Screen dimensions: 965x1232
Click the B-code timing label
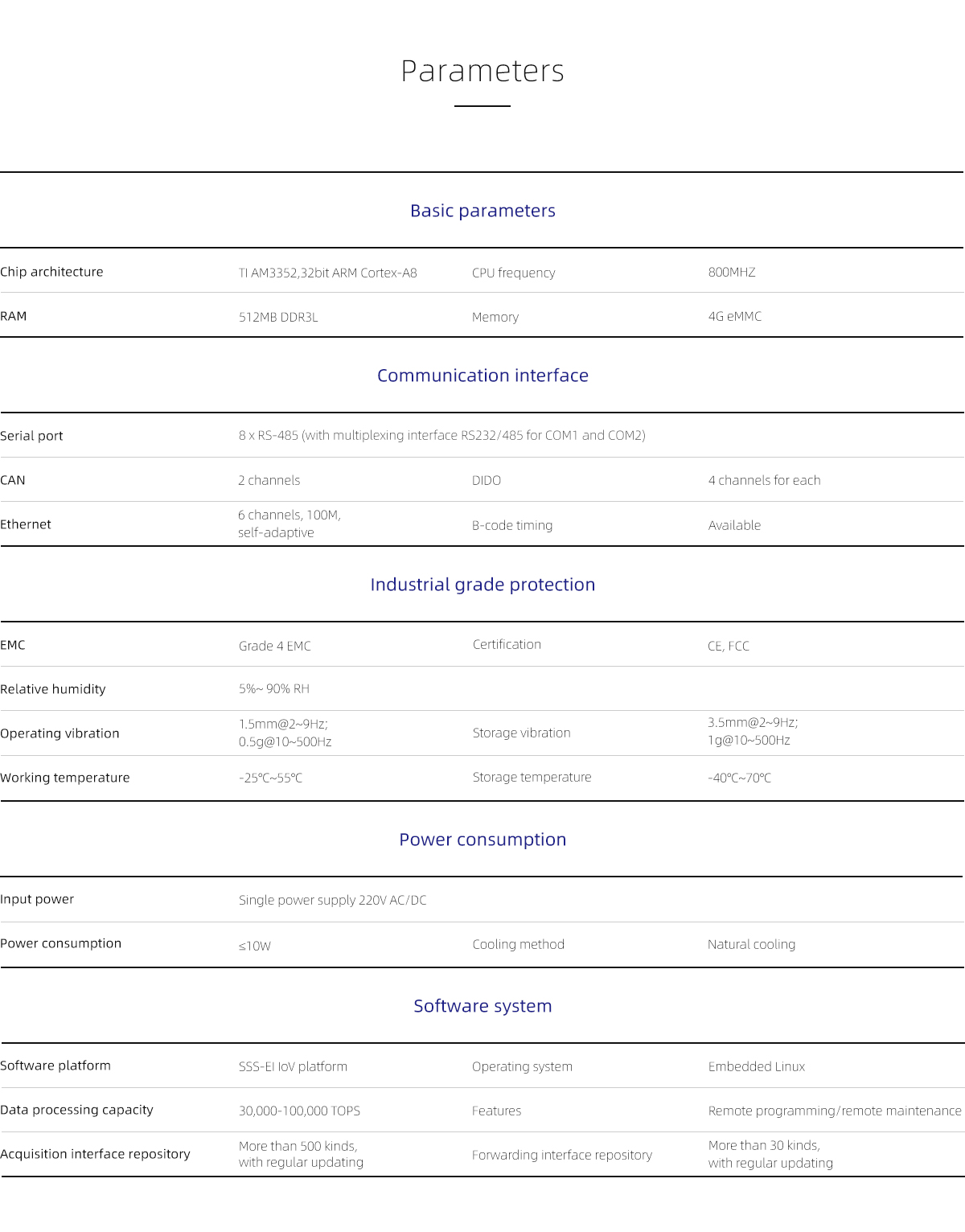(512, 525)
